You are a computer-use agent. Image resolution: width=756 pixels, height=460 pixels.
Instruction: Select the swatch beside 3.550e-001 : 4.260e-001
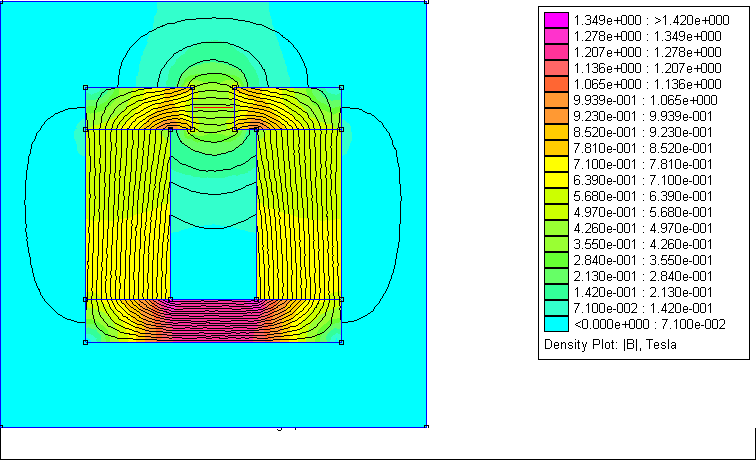(556, 244)
